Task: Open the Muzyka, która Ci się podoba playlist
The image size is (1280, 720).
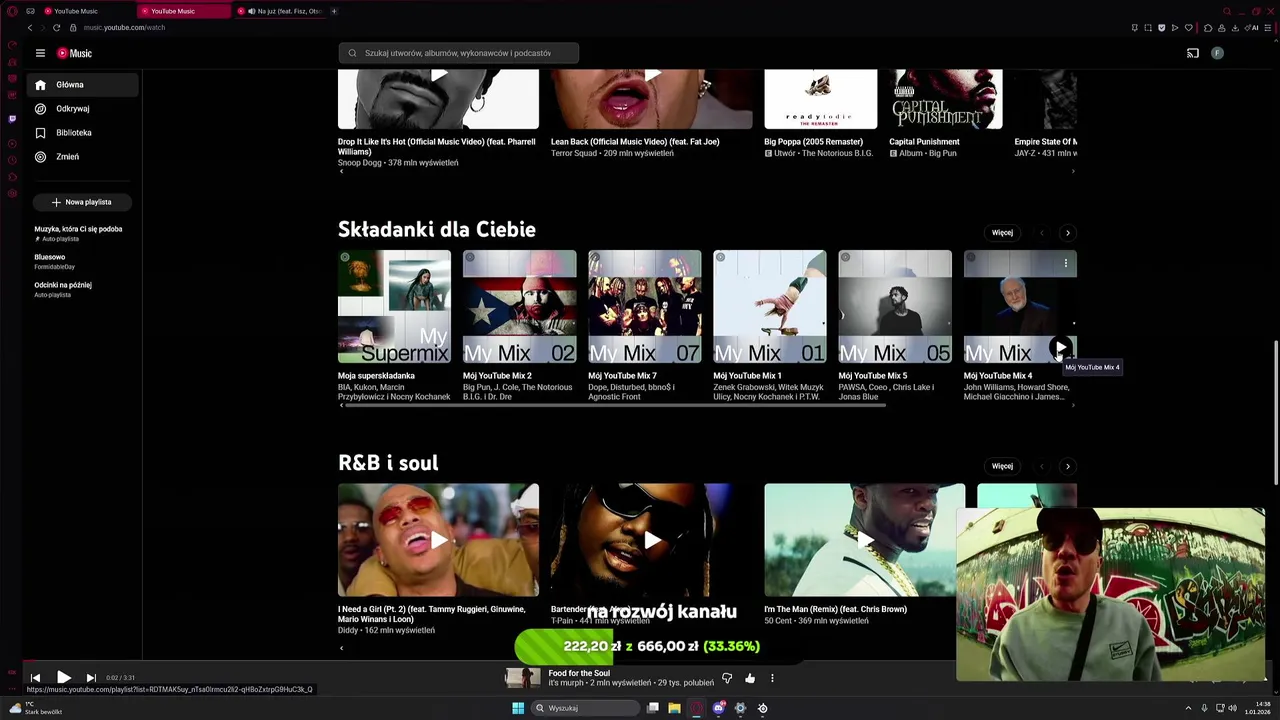Action: pos(78,233)
